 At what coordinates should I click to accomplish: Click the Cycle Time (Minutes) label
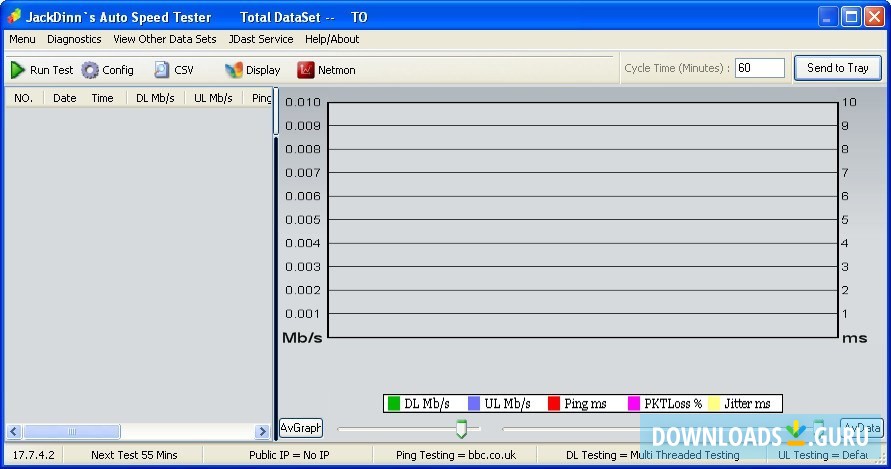677,68
